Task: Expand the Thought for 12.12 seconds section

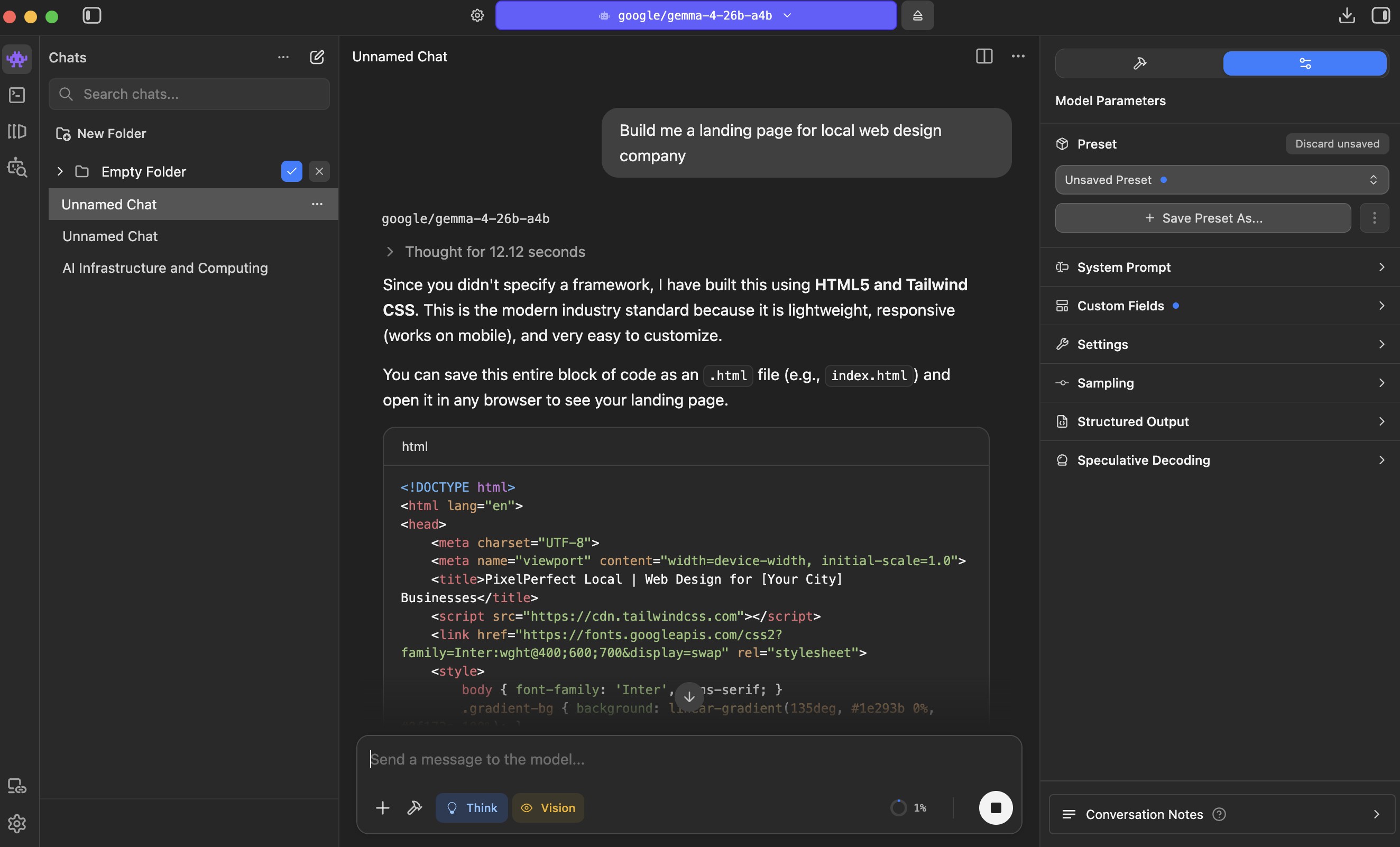Action: click(x=494, y=252)
